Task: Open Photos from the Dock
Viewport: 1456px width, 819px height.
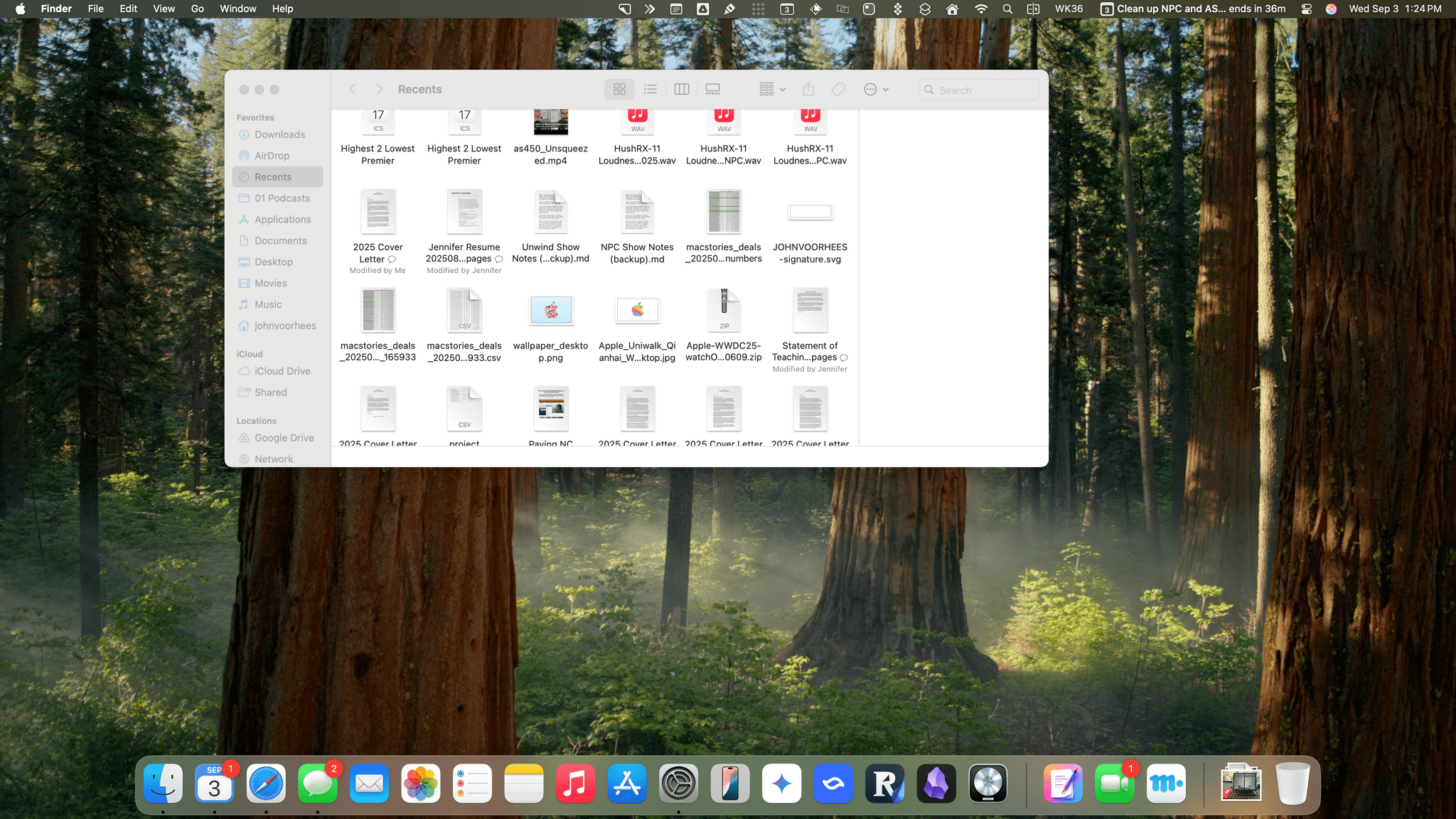Action: point(421,784)
